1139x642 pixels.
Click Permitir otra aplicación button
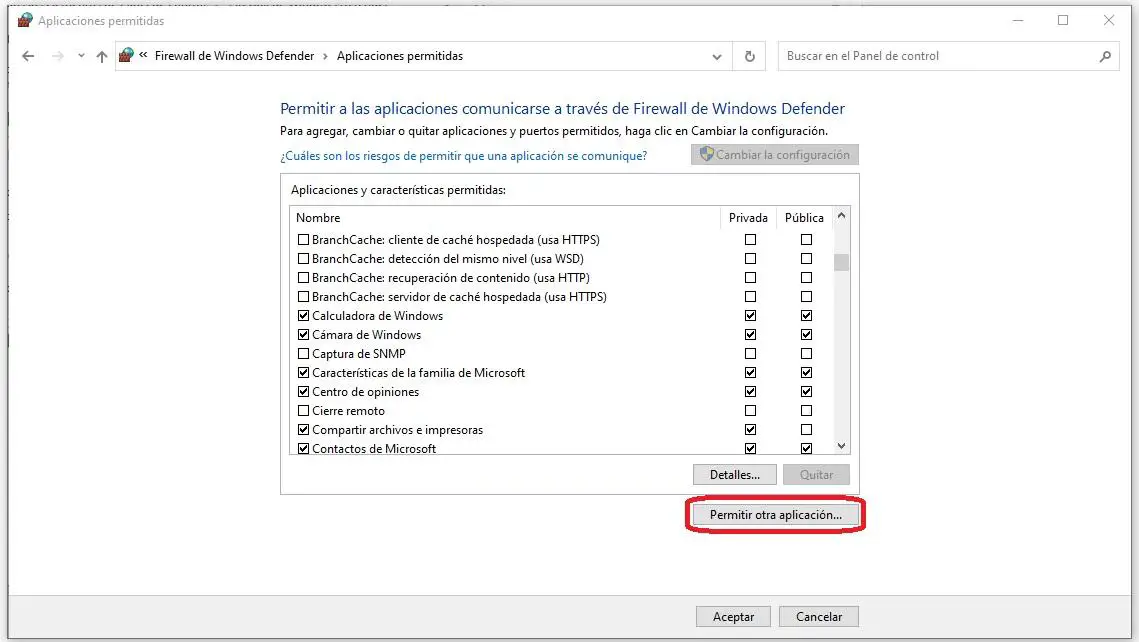point(776,515)
